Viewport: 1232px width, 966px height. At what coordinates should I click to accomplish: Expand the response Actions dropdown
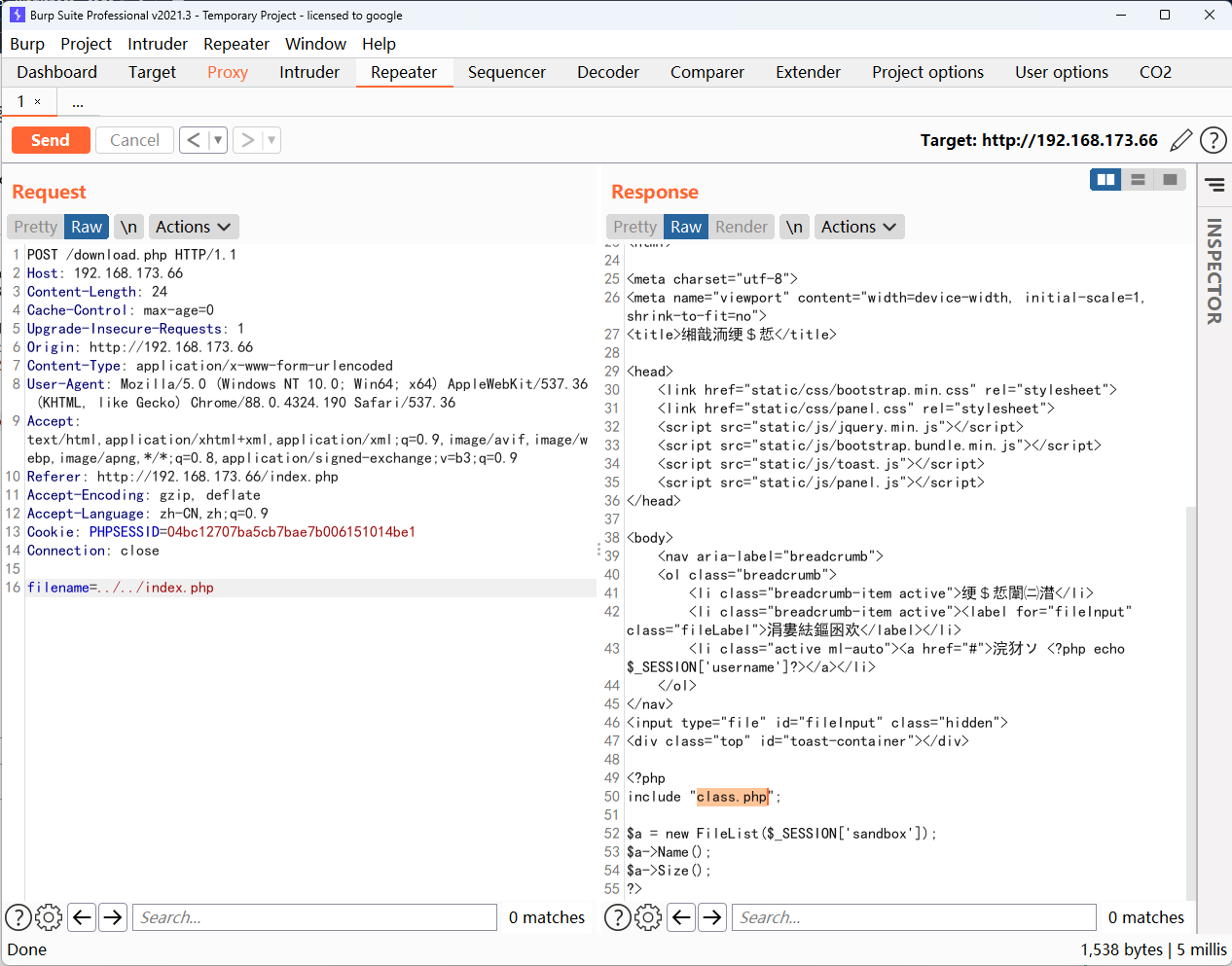858,227
